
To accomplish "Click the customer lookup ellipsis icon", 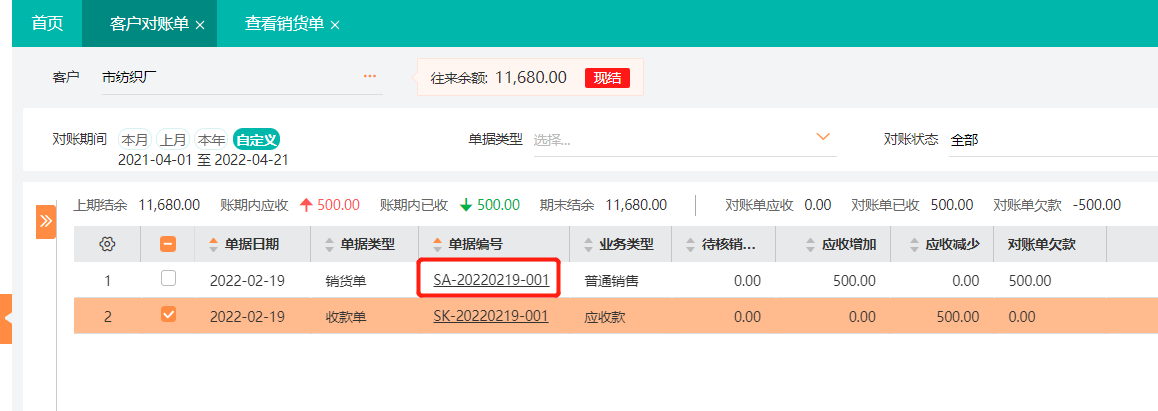I will click(x=370, y=76).
